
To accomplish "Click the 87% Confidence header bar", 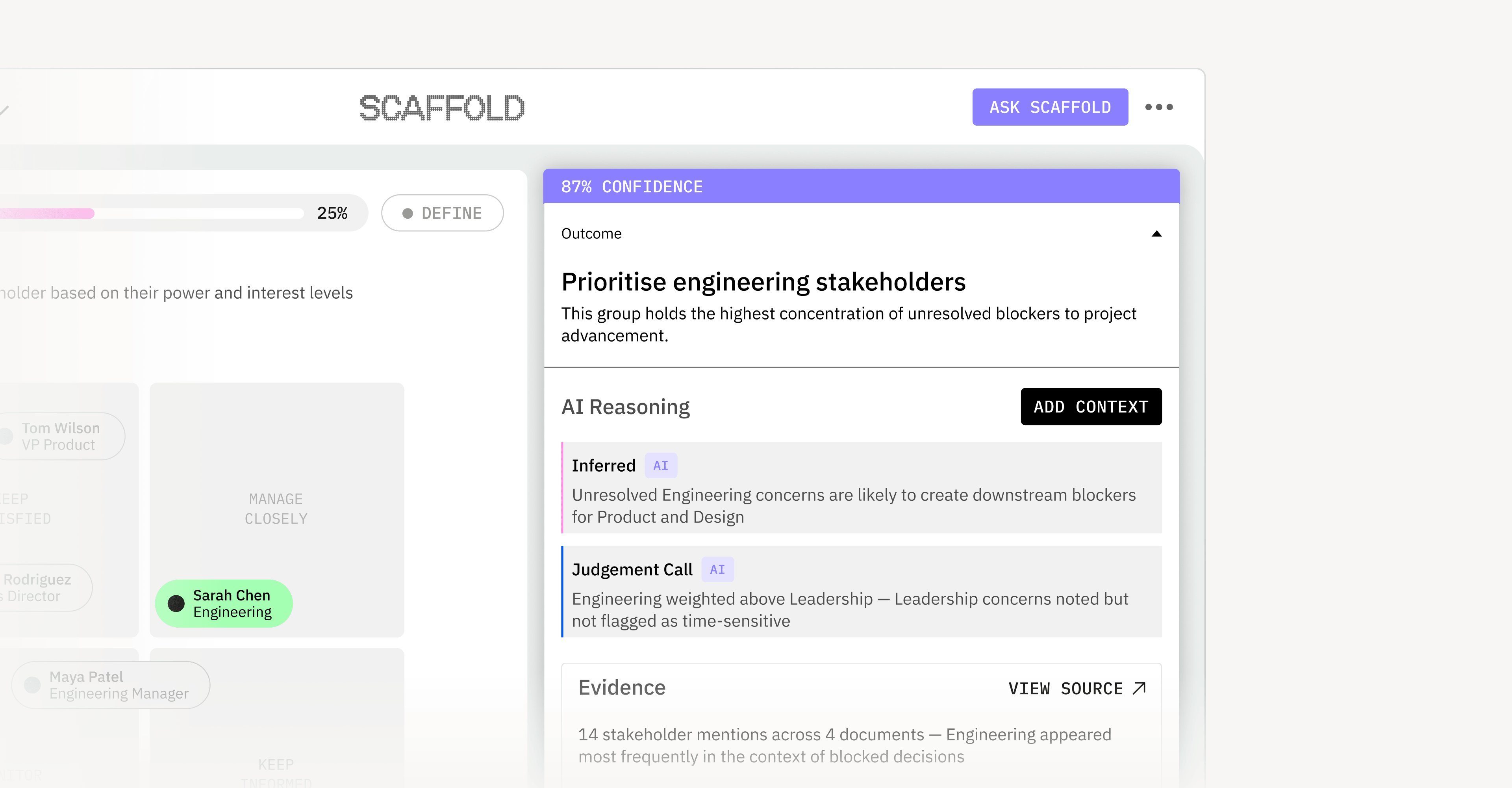I will pyautogui.click(x=861, y=187).
